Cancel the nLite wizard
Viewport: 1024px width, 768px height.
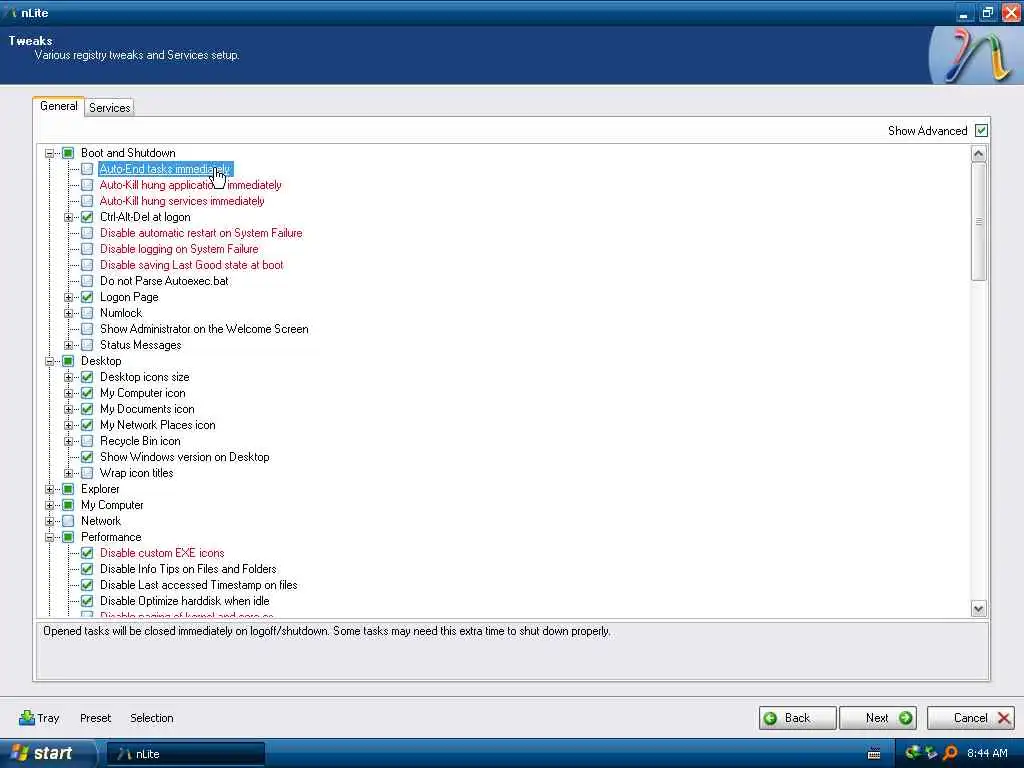click(970, 718)
